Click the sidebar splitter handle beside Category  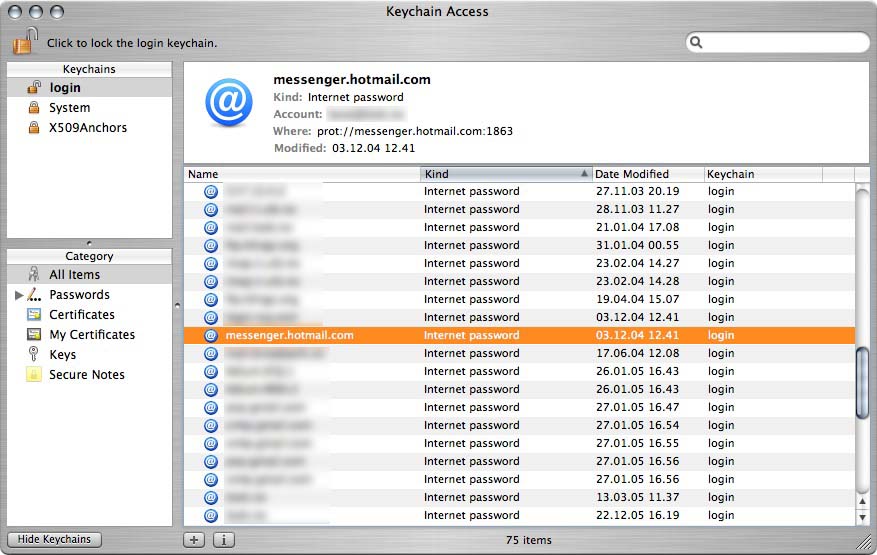tap(177, 305)
